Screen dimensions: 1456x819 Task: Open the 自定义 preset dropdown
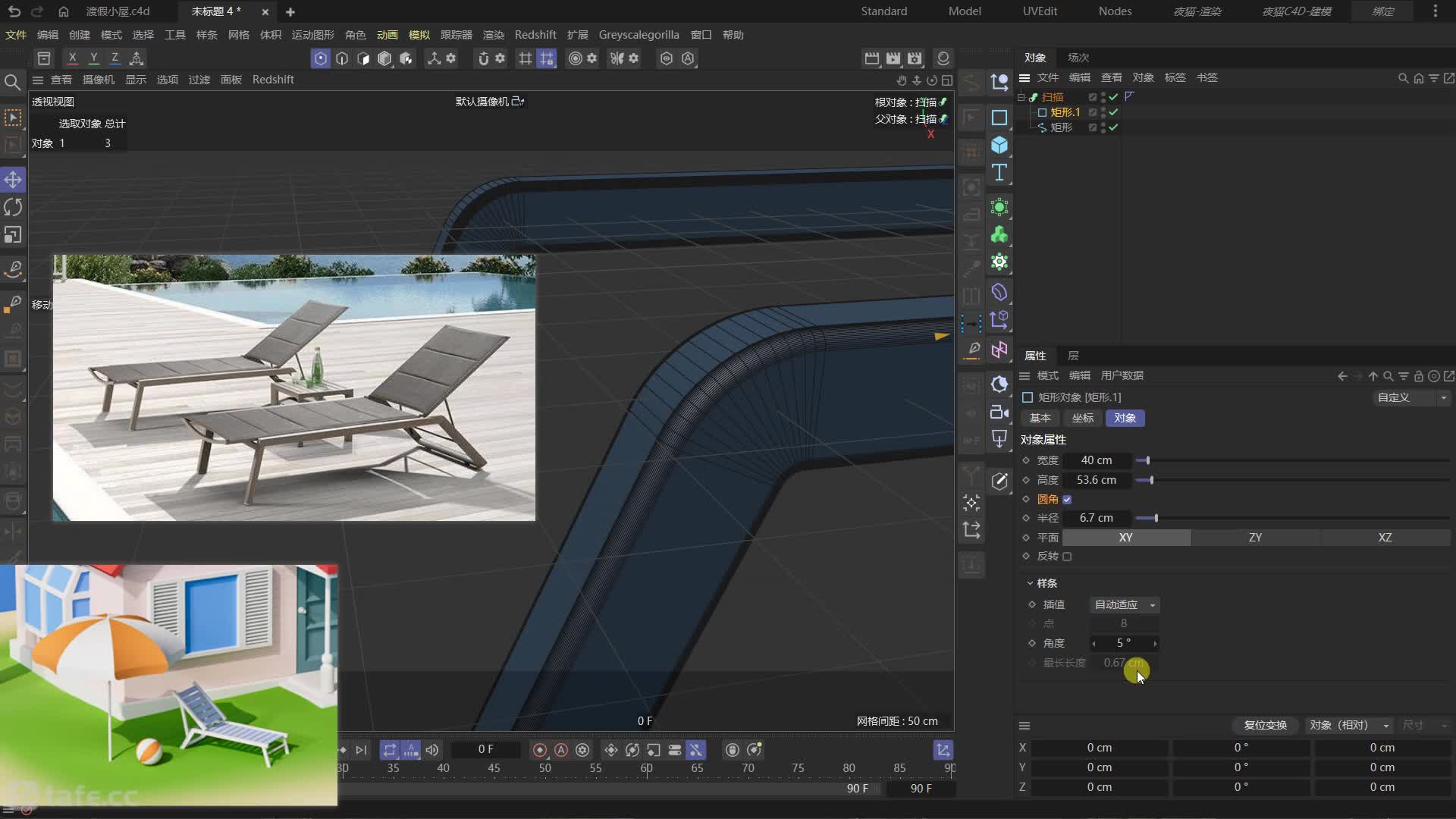[x=1412, y=397]
